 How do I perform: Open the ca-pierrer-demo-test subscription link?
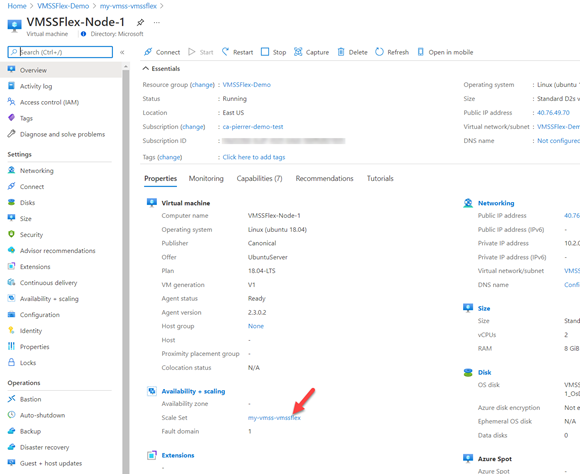pyautogui.click(x=253, y=127)
